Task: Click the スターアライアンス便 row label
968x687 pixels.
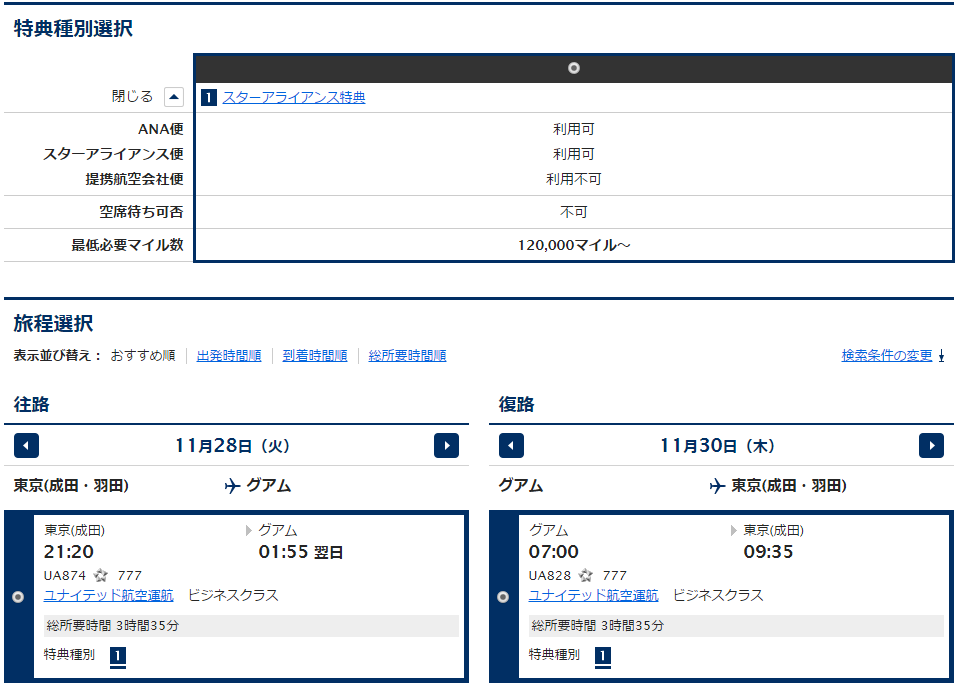Action: pos(113,154)
